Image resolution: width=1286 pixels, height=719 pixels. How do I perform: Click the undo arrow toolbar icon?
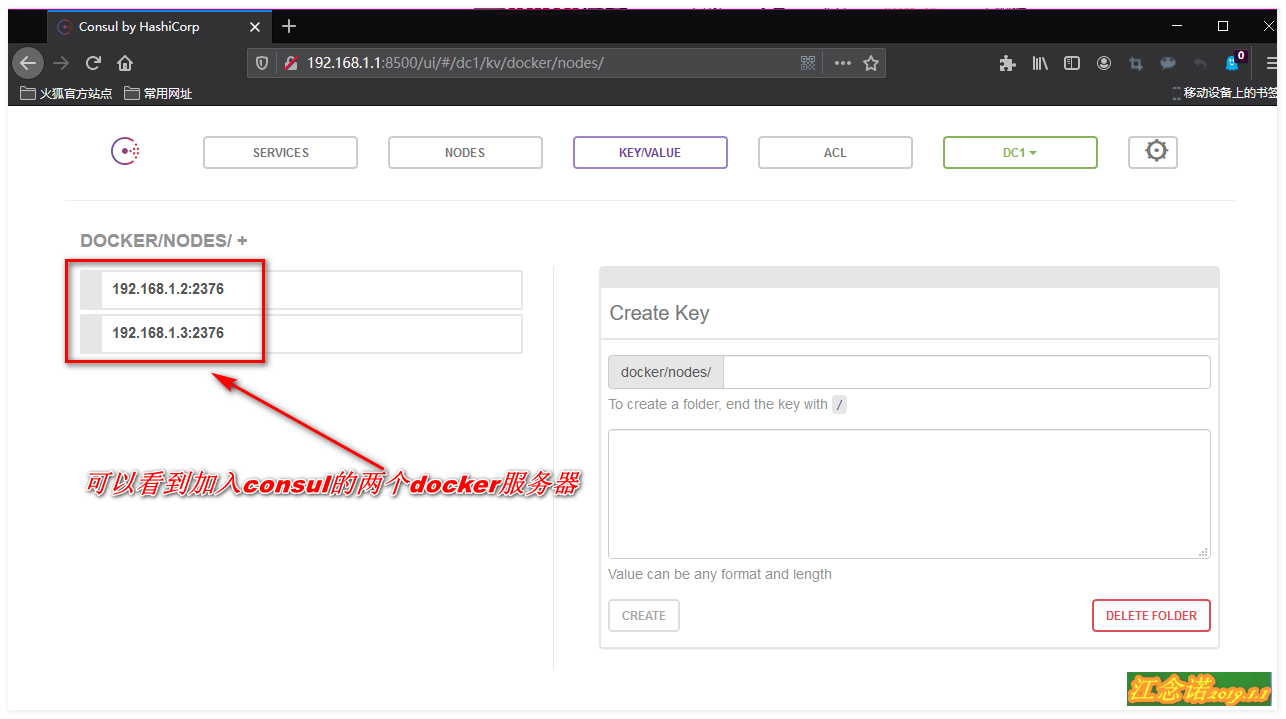point(1200,63)
